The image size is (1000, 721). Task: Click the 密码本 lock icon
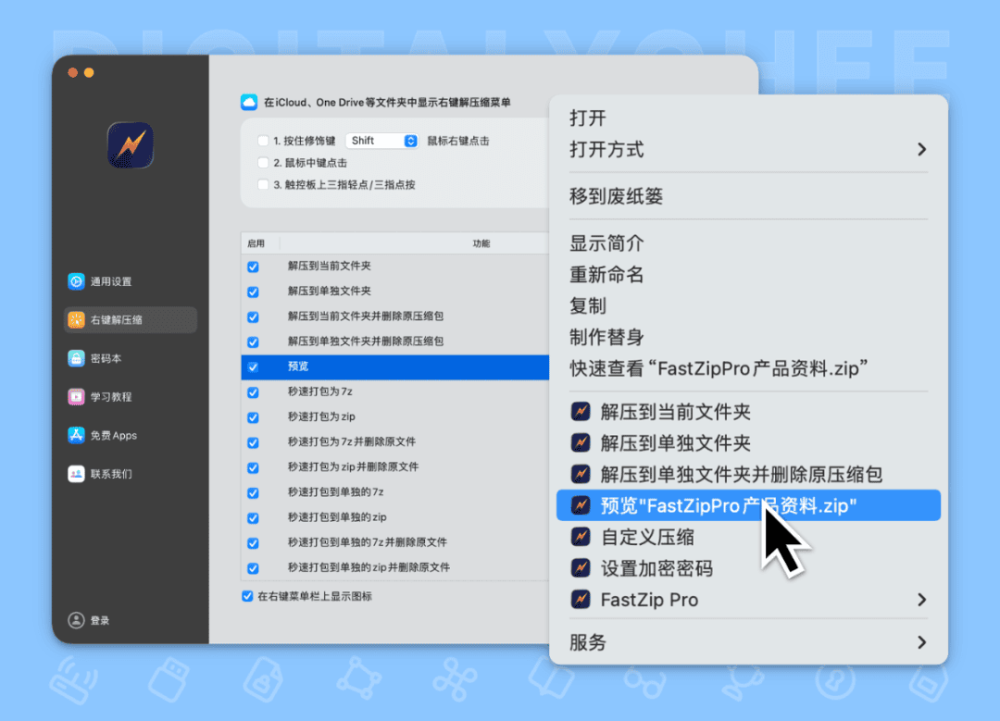click(76, 358)
